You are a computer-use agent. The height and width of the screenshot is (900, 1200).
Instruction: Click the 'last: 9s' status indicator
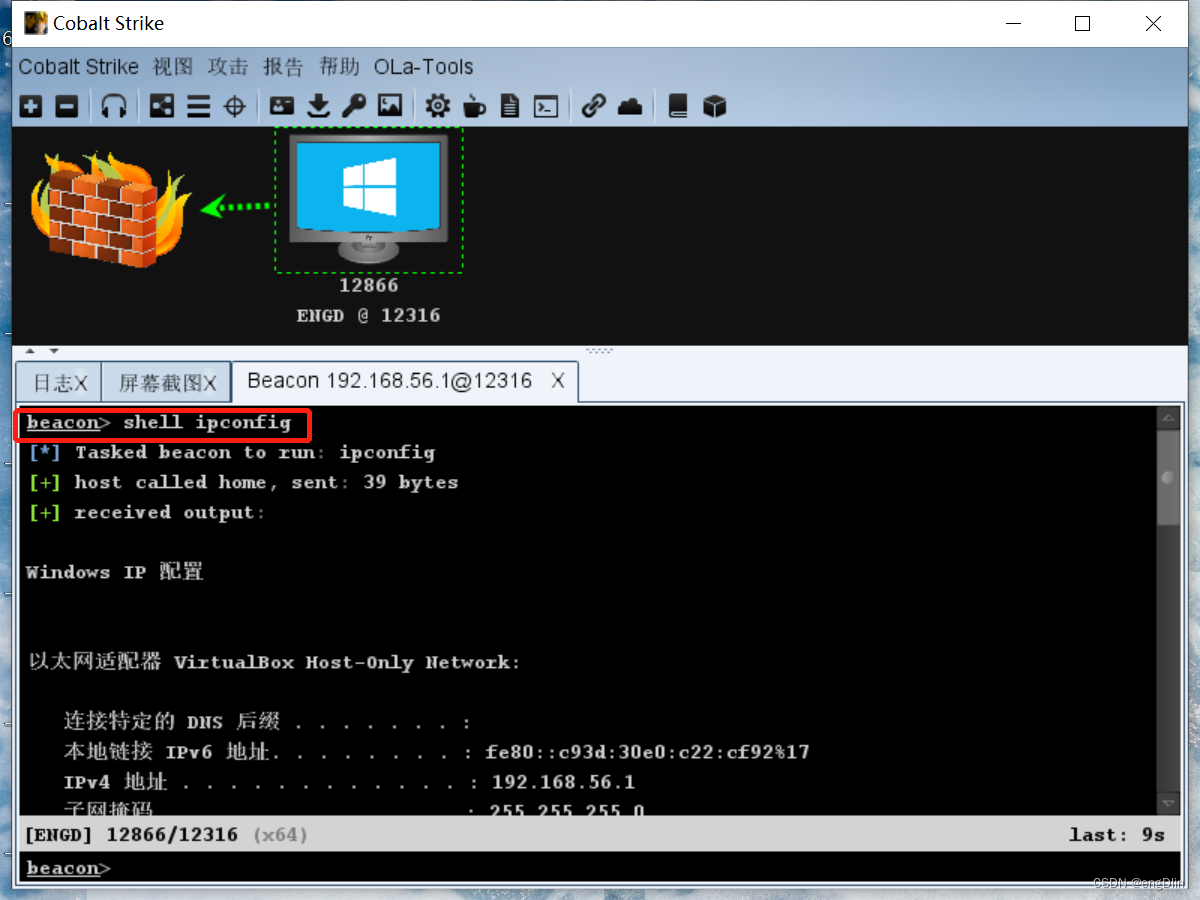(1117, 834)
